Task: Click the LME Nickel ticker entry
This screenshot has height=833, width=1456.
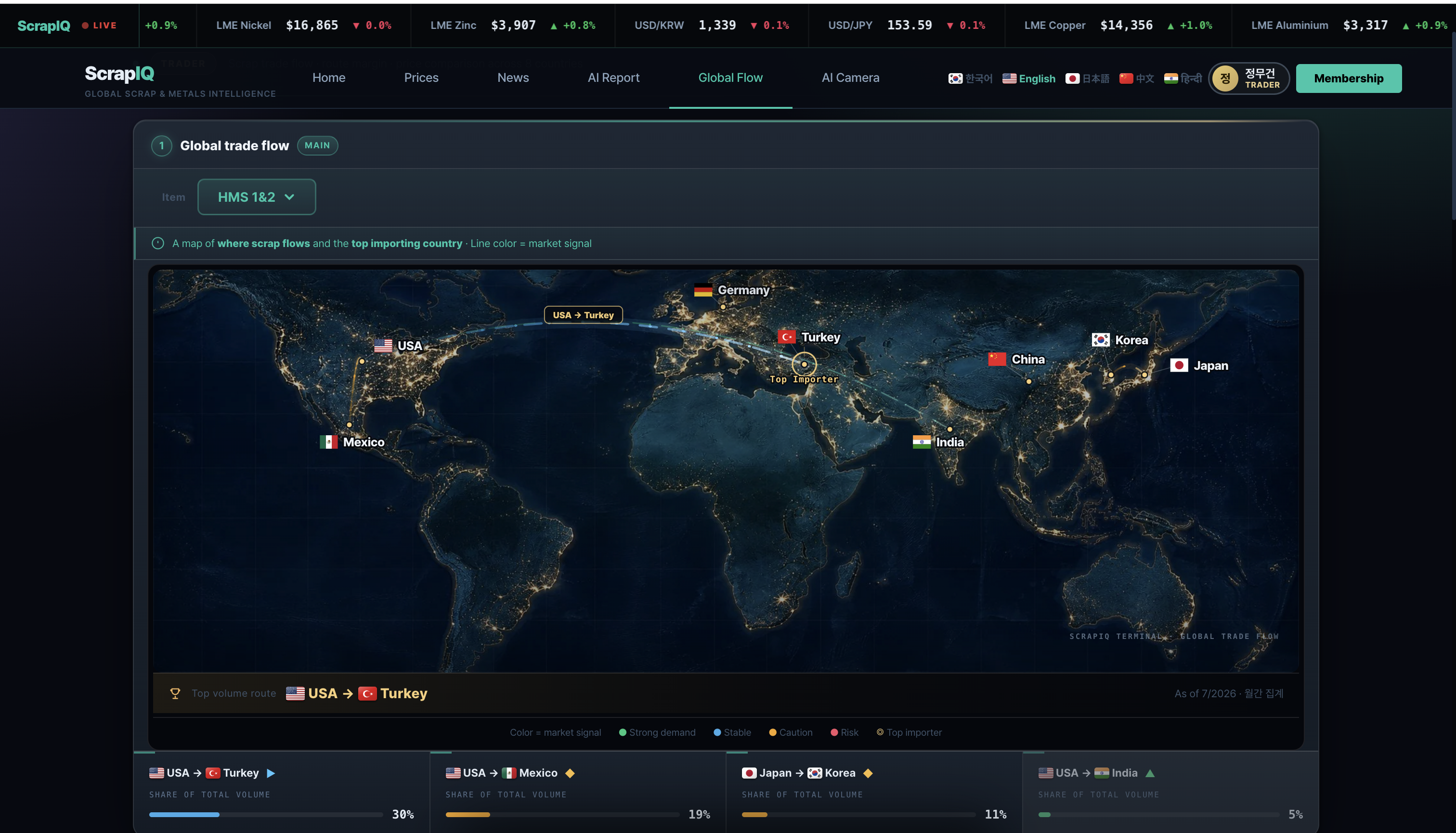Action: coord(304,25)
